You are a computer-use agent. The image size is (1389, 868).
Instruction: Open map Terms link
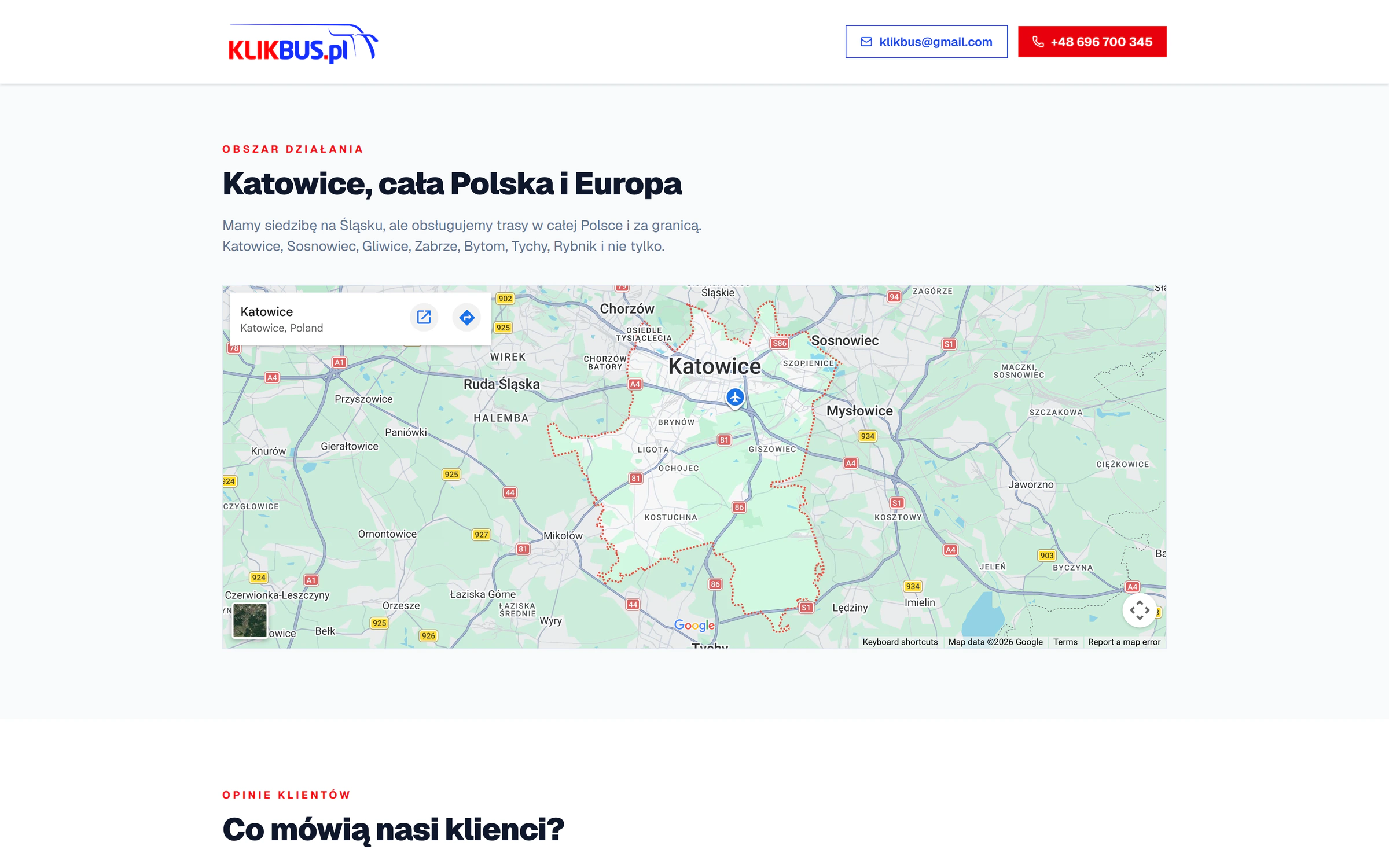point(1065,642)
